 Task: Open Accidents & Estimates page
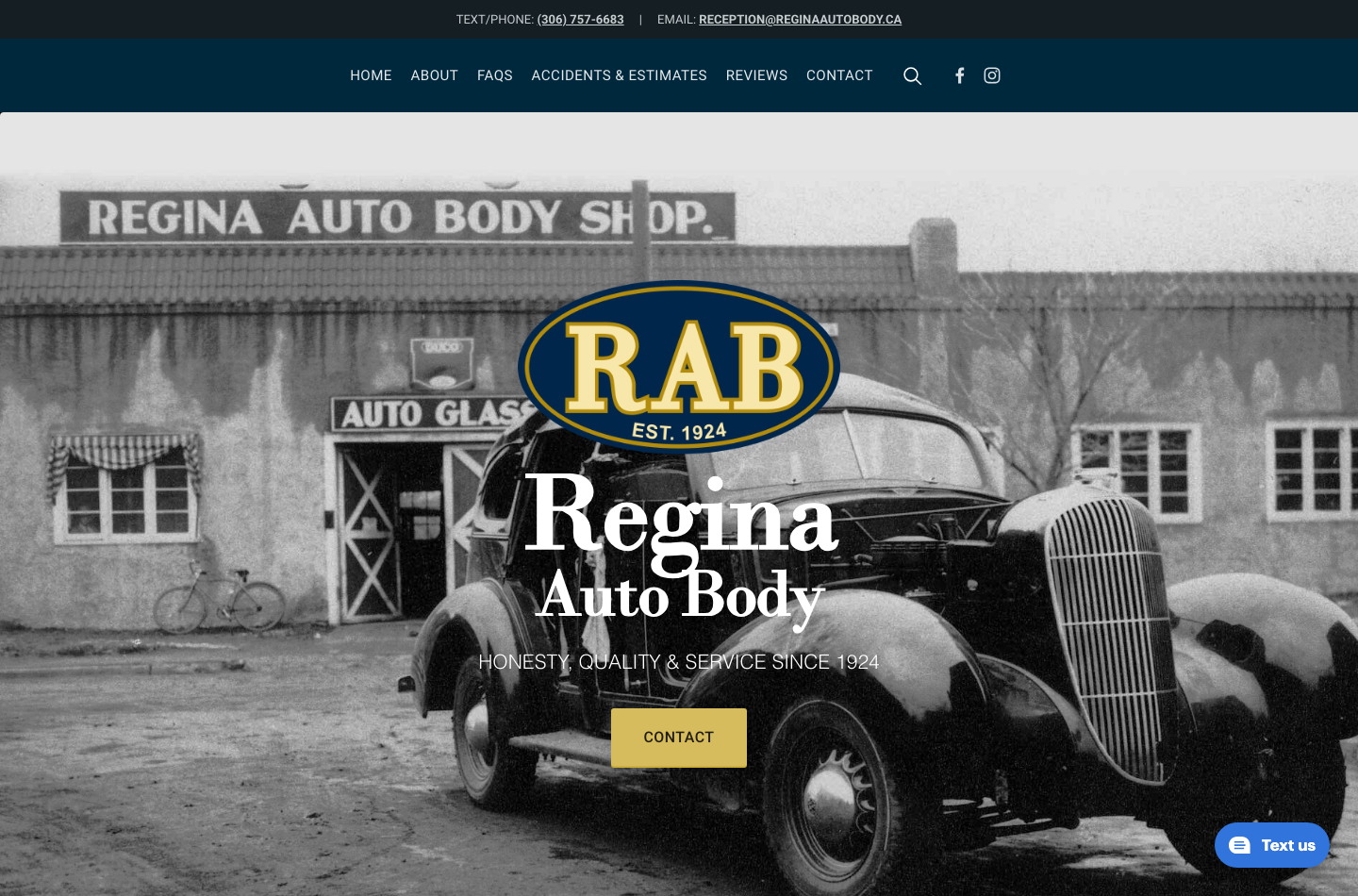620,75
